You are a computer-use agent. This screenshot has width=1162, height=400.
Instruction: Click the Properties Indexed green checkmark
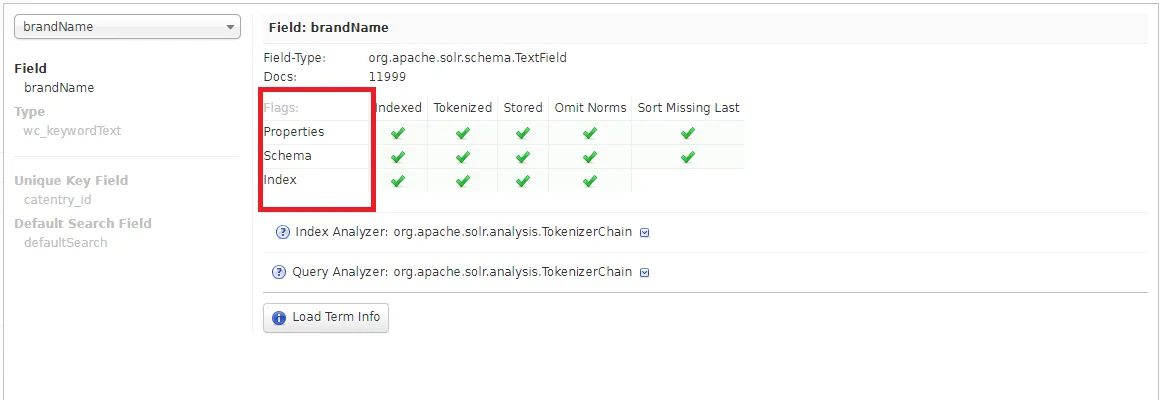(x=398, y=132)
